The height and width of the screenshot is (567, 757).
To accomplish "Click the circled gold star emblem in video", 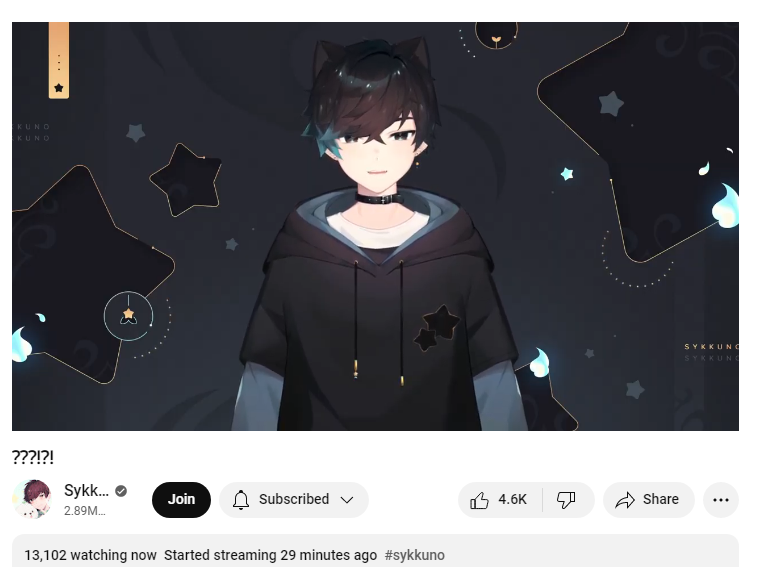I will click(128, 316).
